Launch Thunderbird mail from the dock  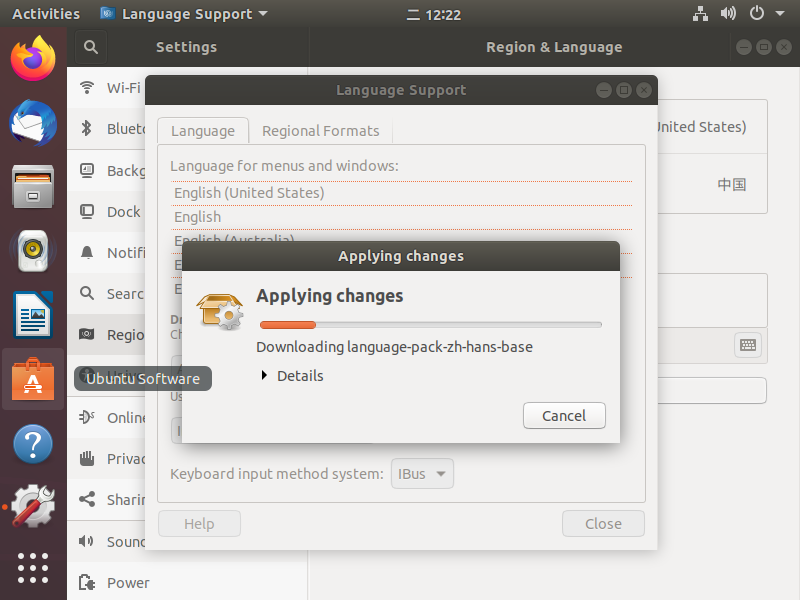pos(33,123)
